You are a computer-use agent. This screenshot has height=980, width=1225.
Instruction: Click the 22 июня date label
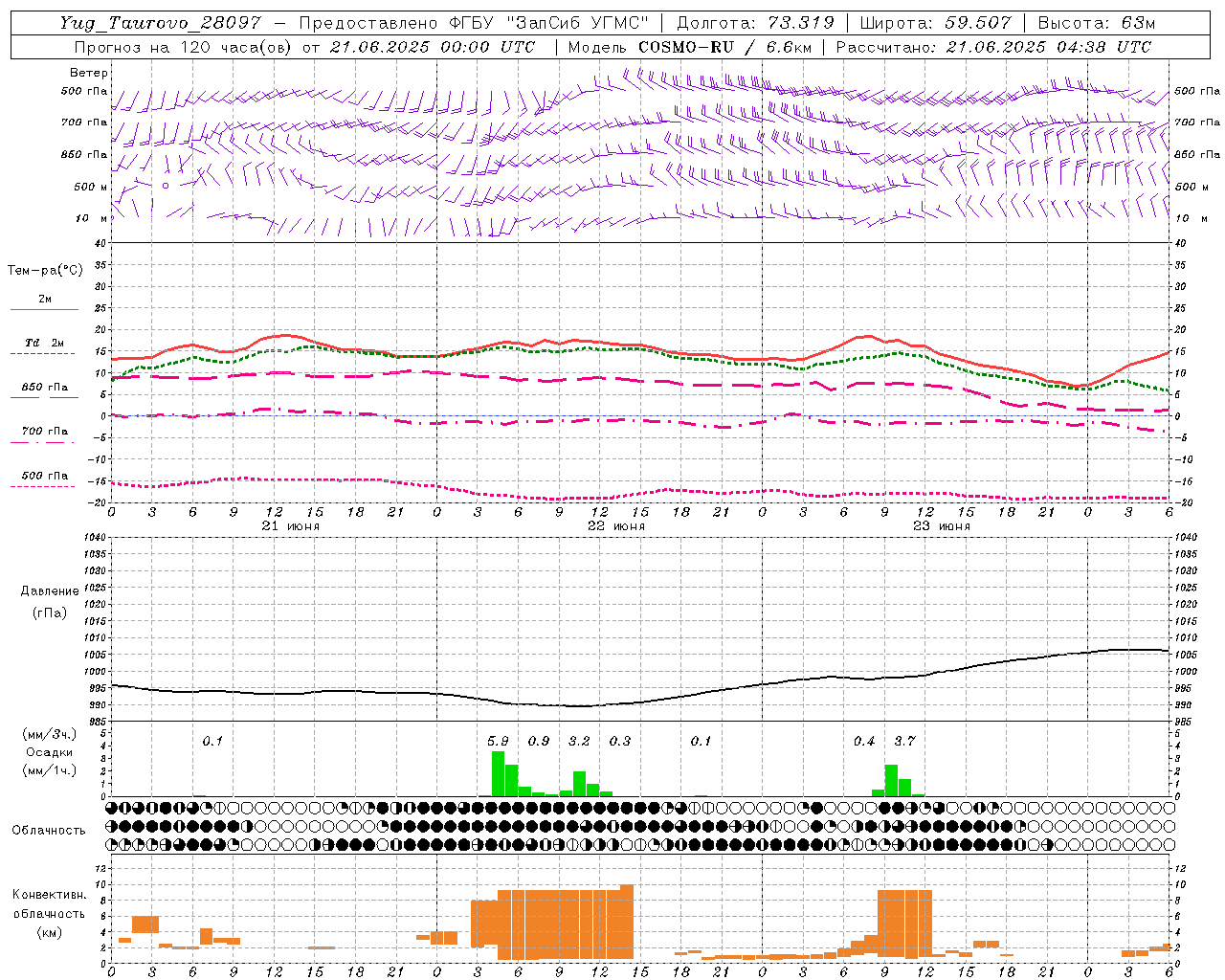[x=615, y=526]
